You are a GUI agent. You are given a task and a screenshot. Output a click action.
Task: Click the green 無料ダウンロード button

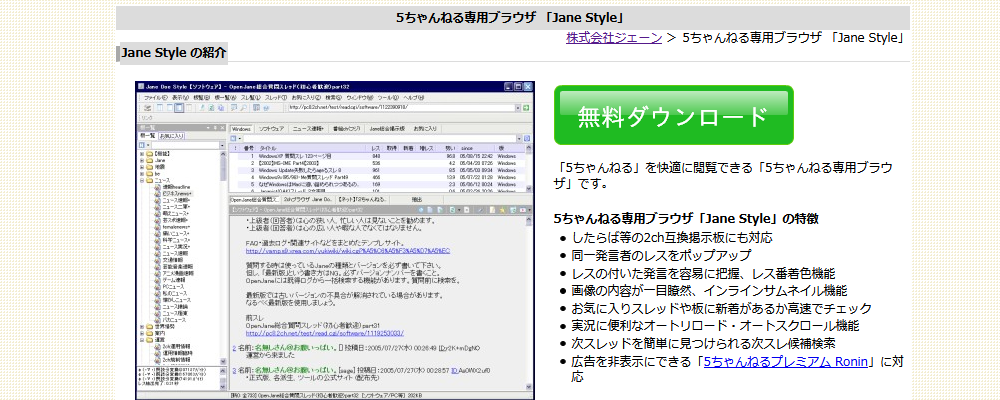pos(673,115)
